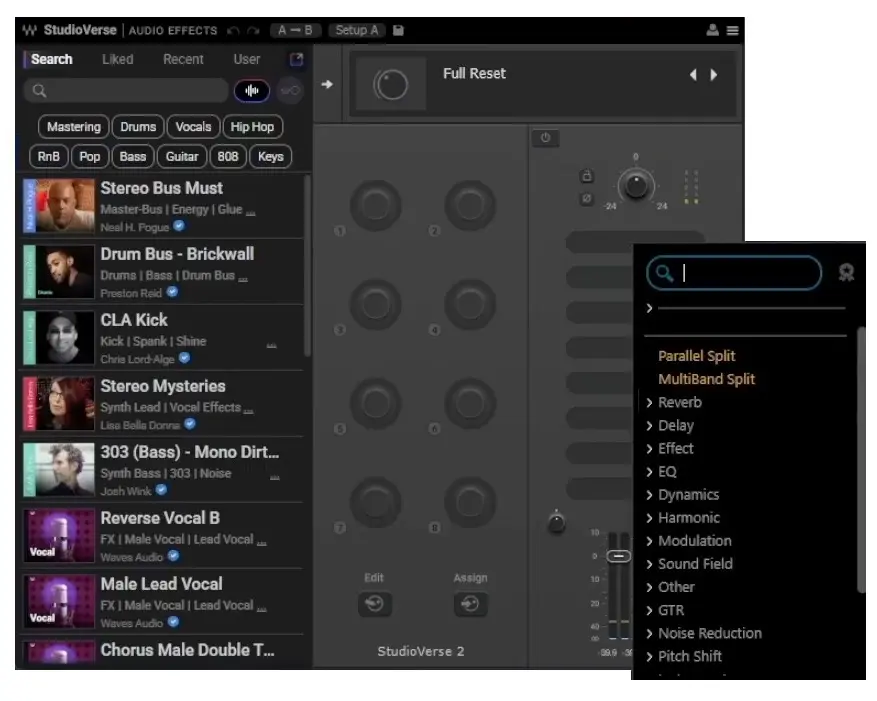Click the preset search field

tap(126, 91)
